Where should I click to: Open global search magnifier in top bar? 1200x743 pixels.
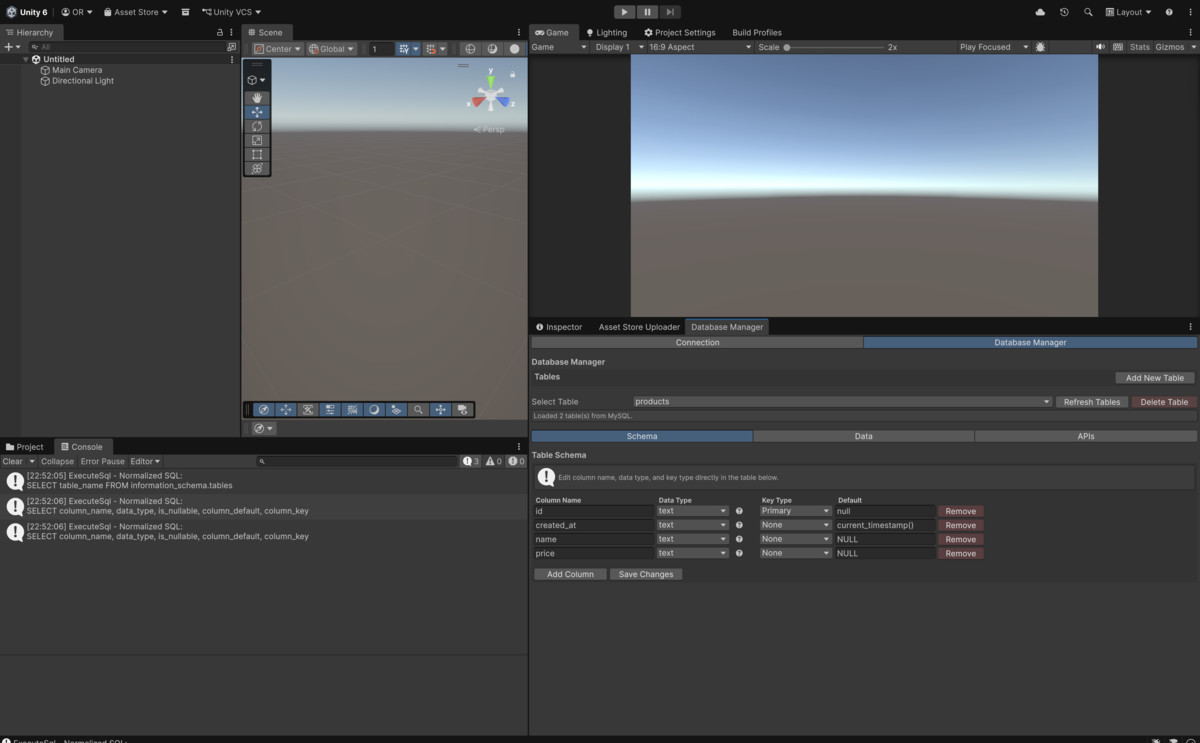pos(1088,12)
